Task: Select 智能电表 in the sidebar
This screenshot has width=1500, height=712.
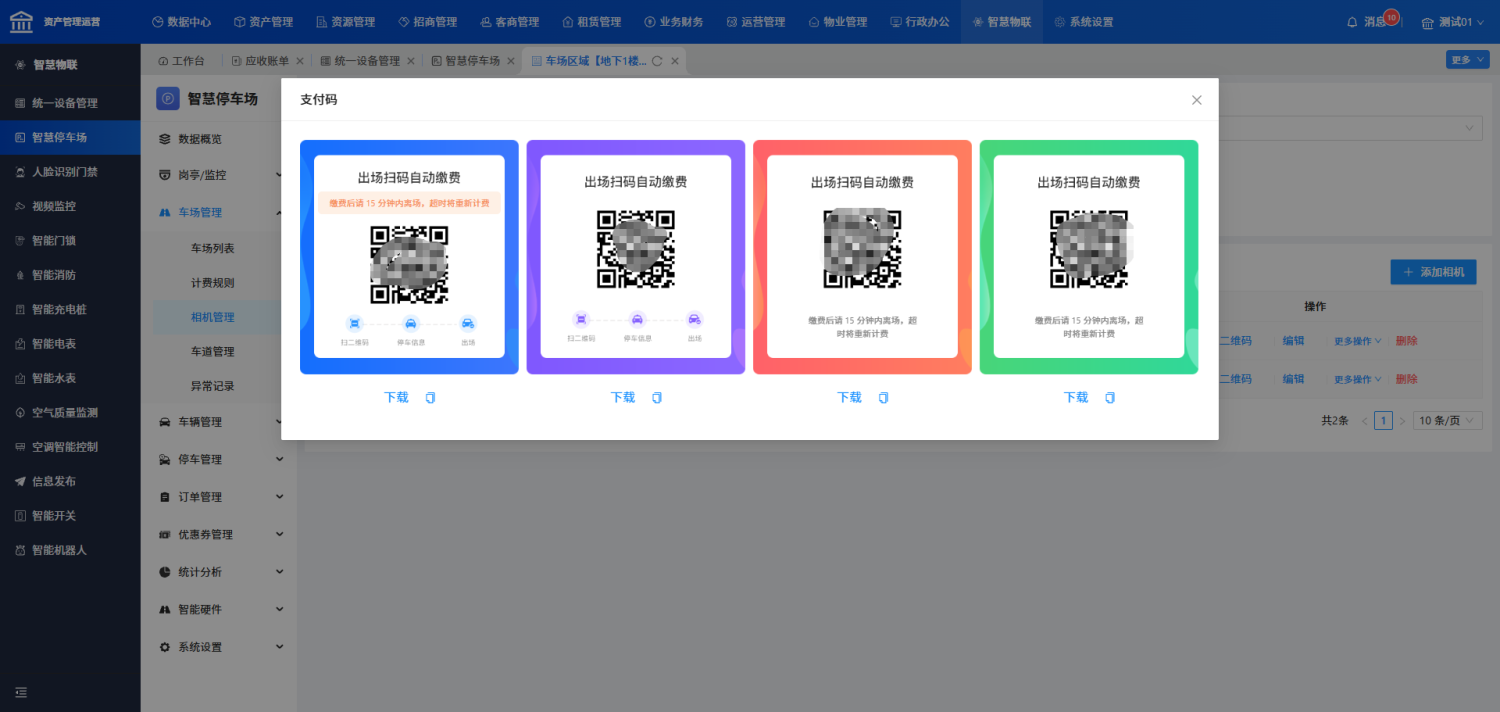Action: click(70, 344)
